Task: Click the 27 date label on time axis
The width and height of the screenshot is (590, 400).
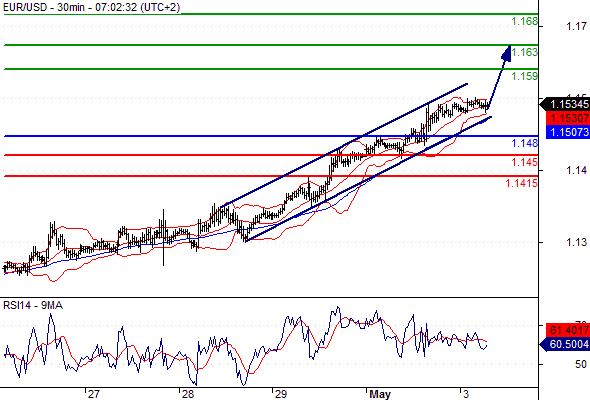Action: tap(94, 394)
